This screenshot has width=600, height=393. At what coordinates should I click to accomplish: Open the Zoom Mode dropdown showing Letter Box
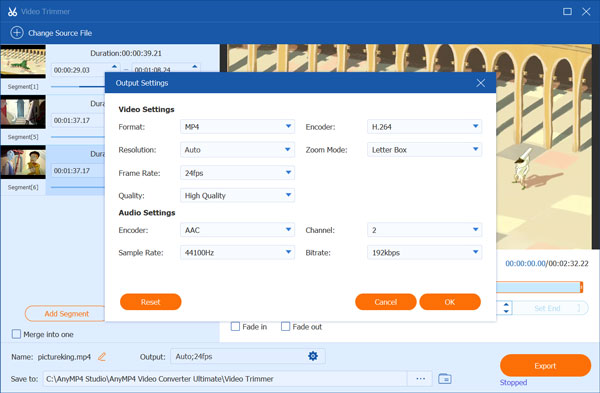[x=424, y=150]
